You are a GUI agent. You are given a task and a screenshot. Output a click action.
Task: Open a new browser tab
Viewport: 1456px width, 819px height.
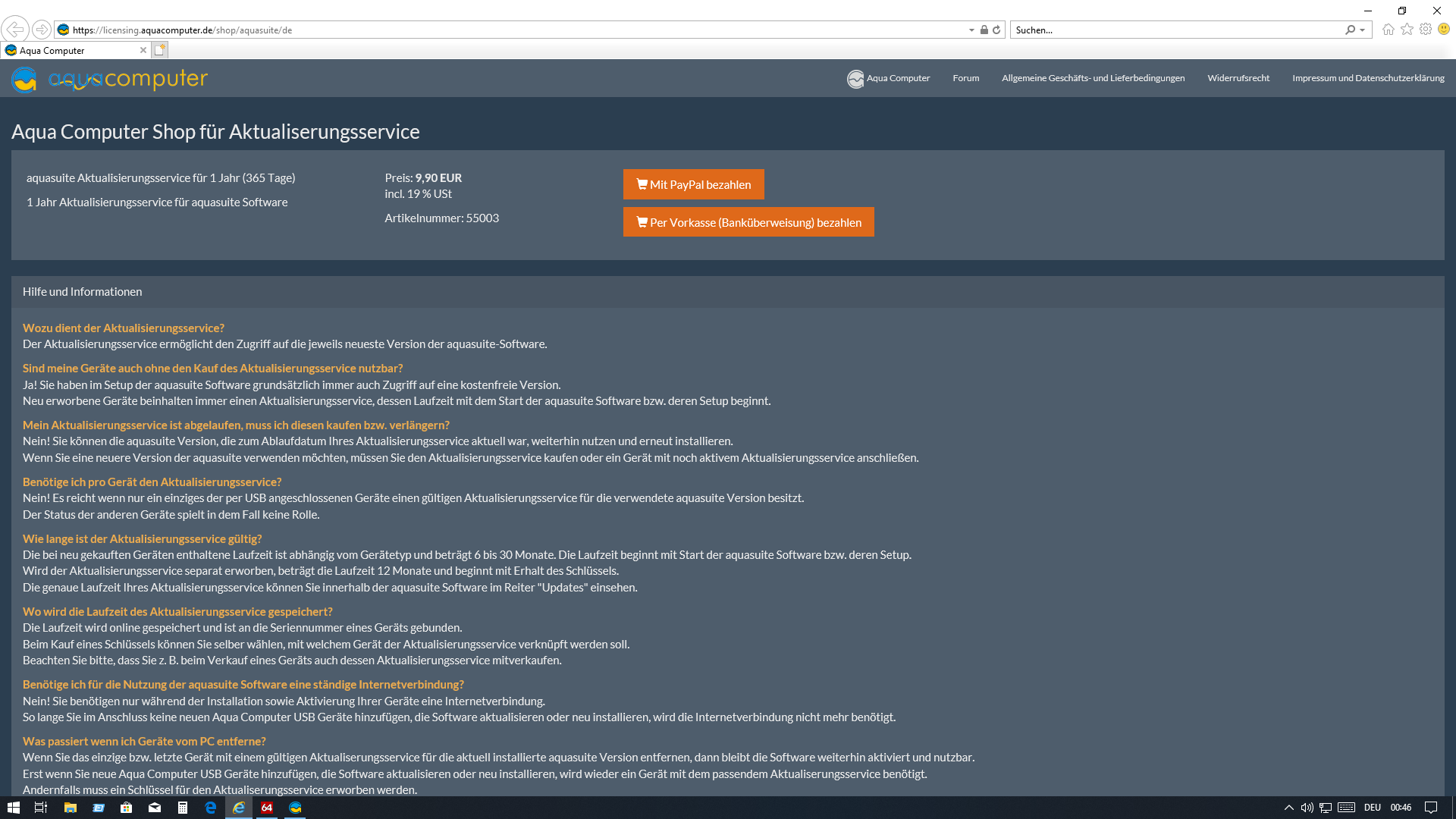pyautogui.click(x=159, y=50)
